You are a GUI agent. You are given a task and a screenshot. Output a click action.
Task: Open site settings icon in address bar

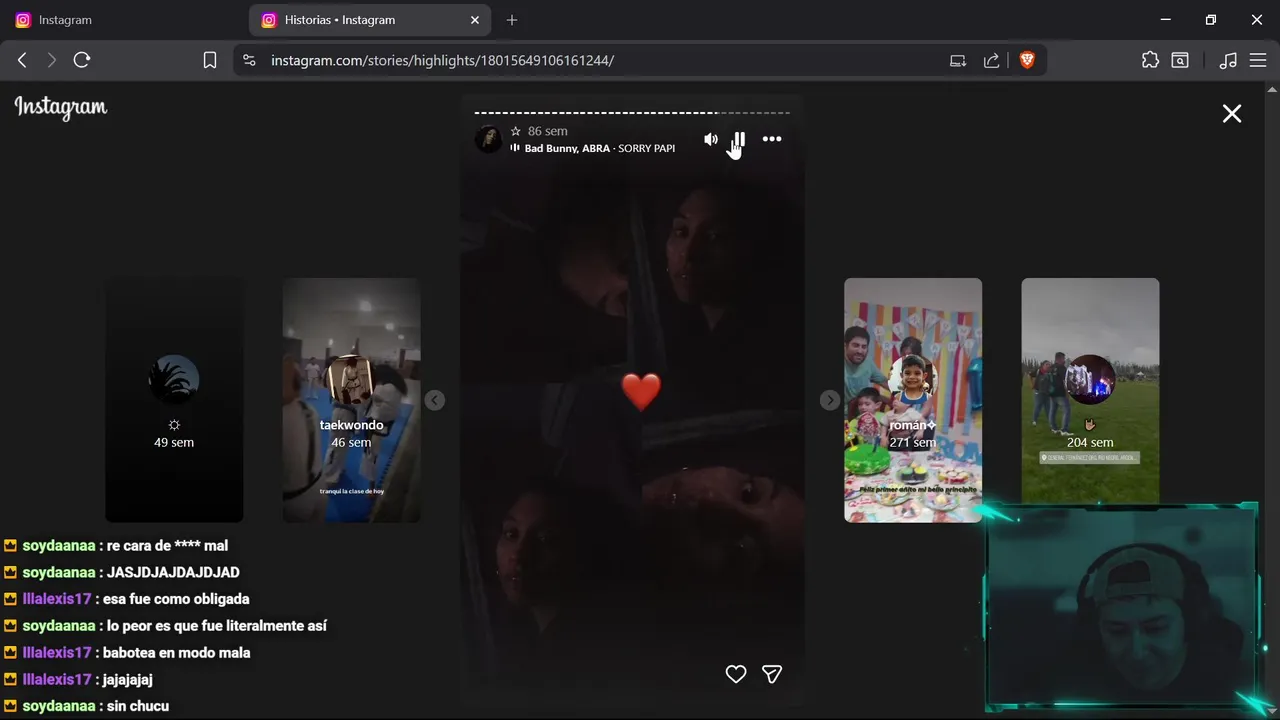tap(250, 60)
